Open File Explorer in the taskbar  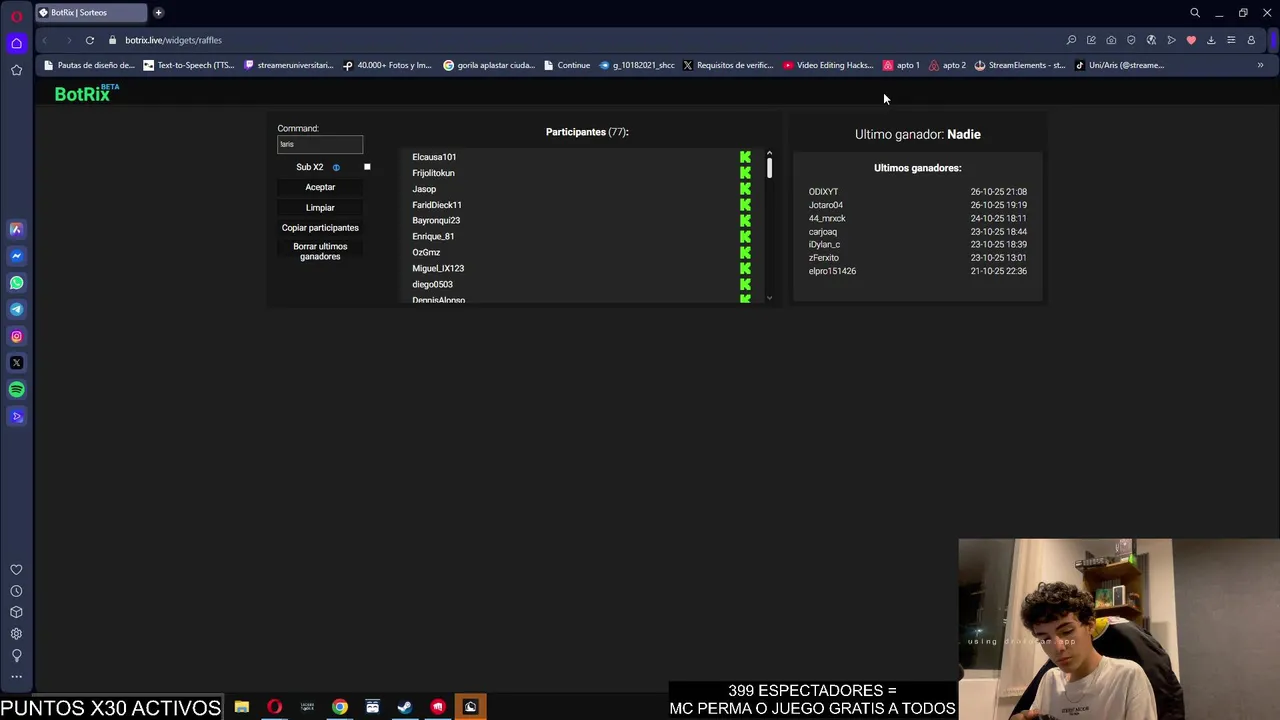click(241, 707)
